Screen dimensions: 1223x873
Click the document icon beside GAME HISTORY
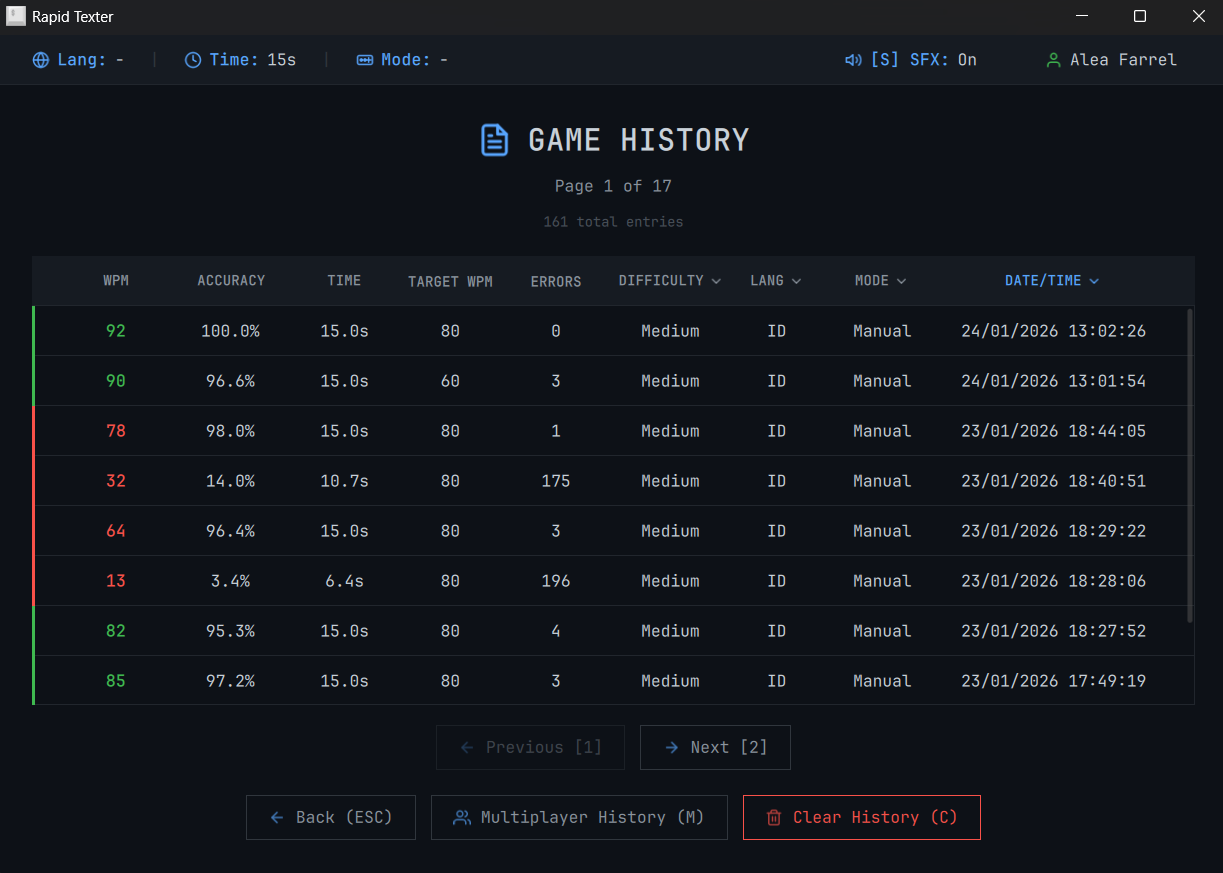(495, 140)
